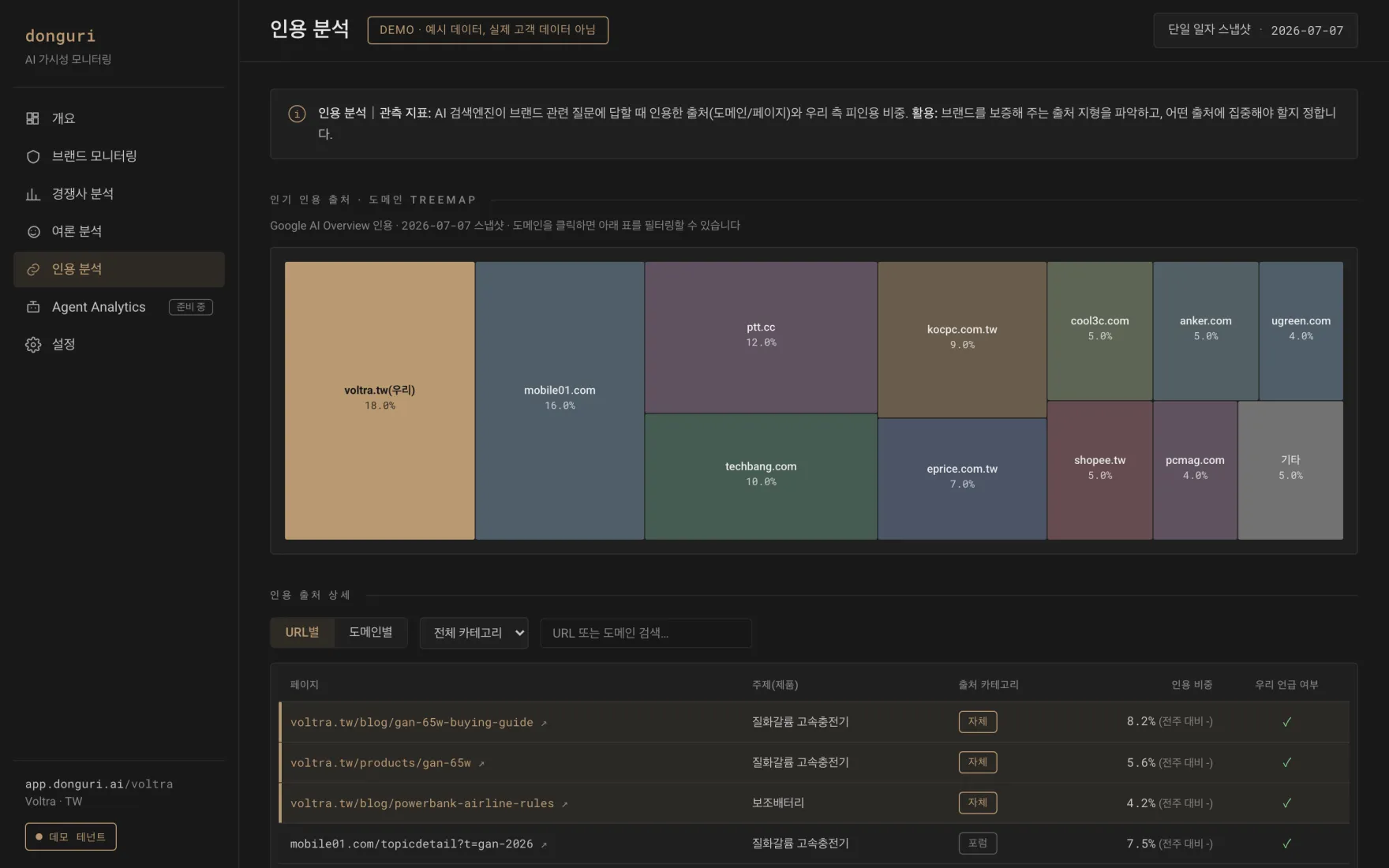
Task: Go to 브랜드 모니터링 page
Action: 119,156
